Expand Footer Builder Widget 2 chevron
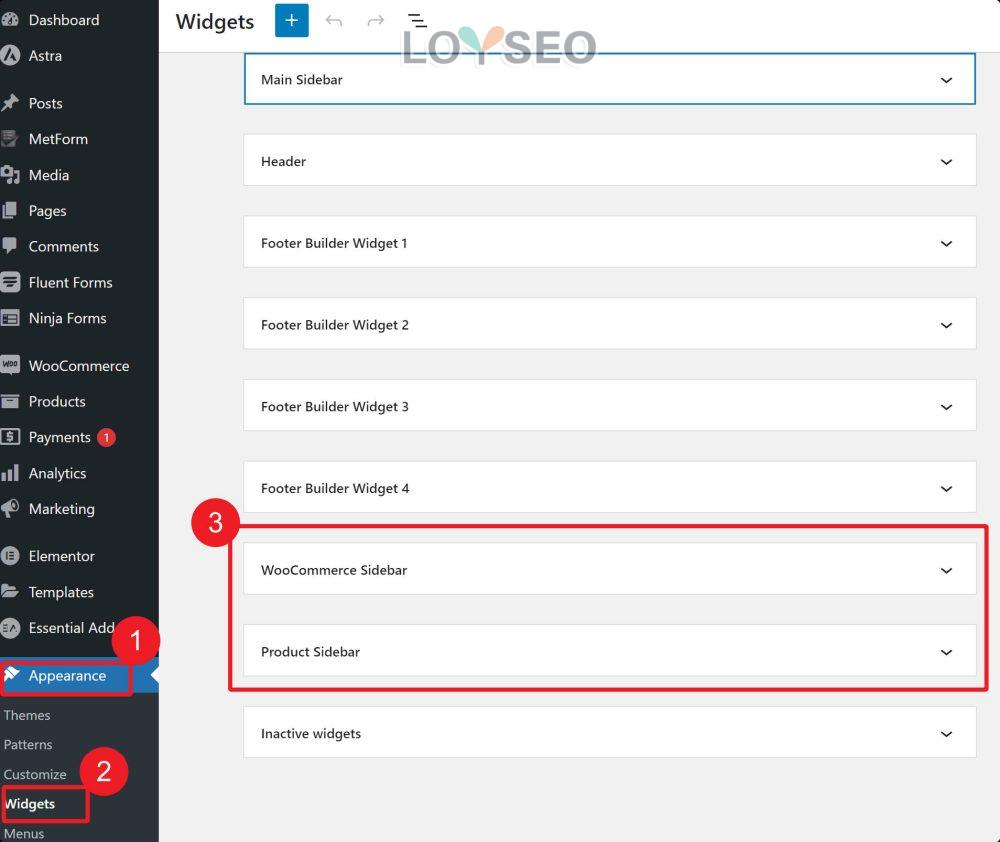 (x=946, y=325)
